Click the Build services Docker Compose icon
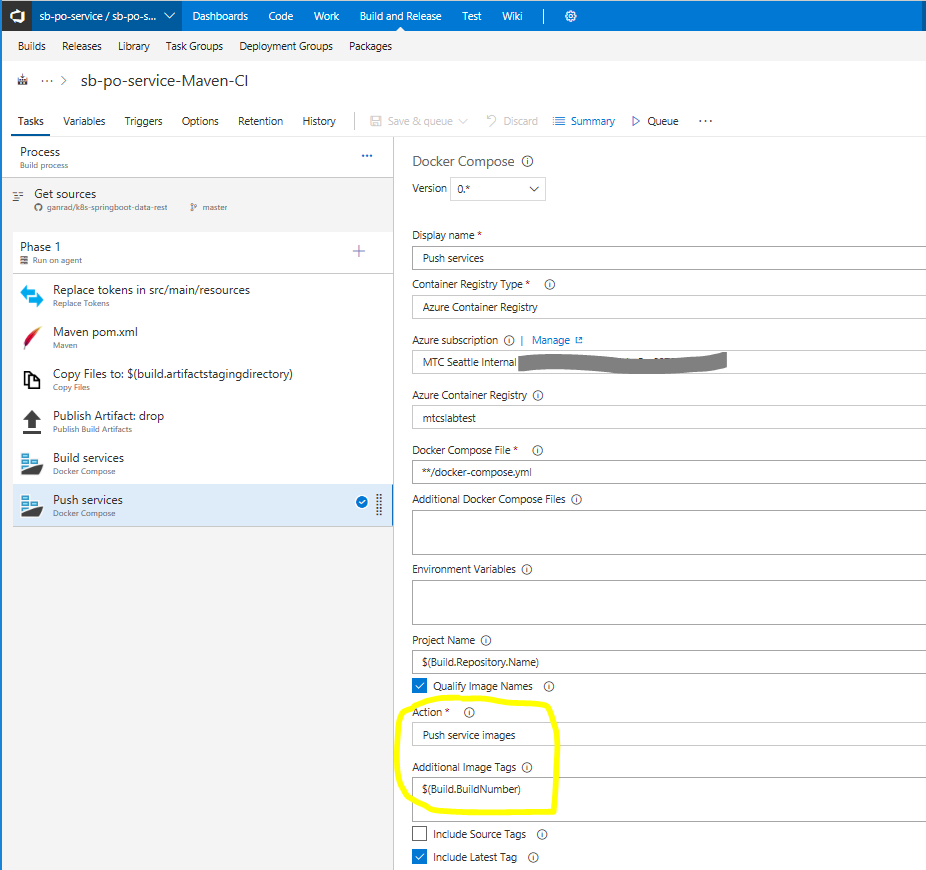The width and height of the screenshot is (926, 870). click(x=32, y=464)
